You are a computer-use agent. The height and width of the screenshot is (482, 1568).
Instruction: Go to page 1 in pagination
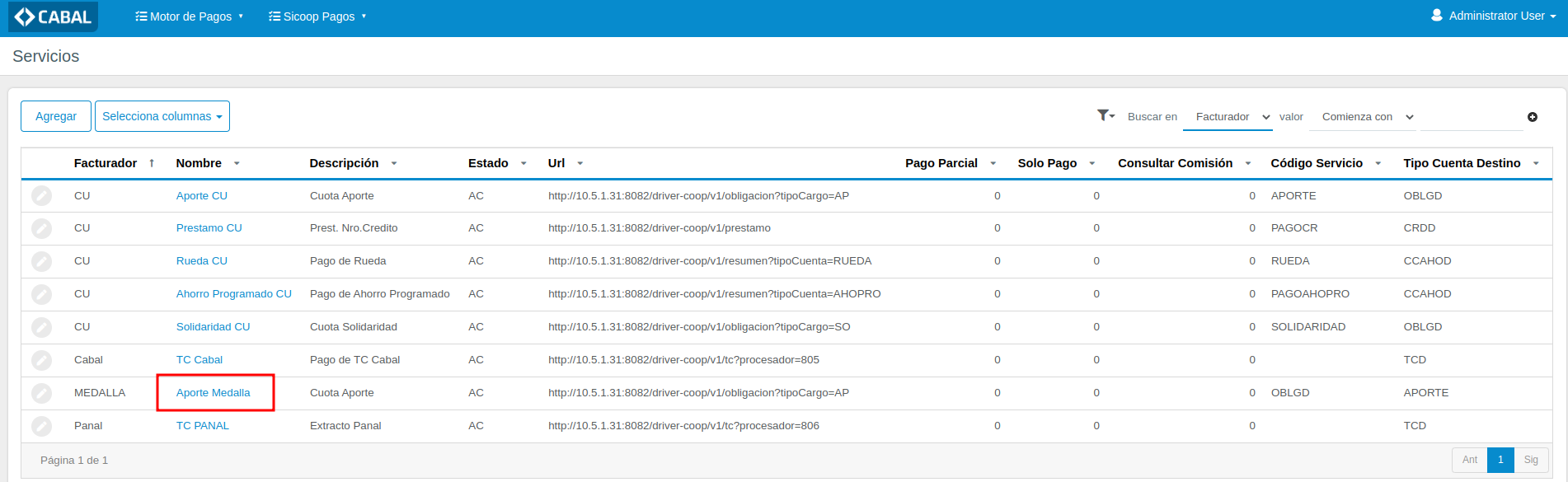(x=1500, y=460)
